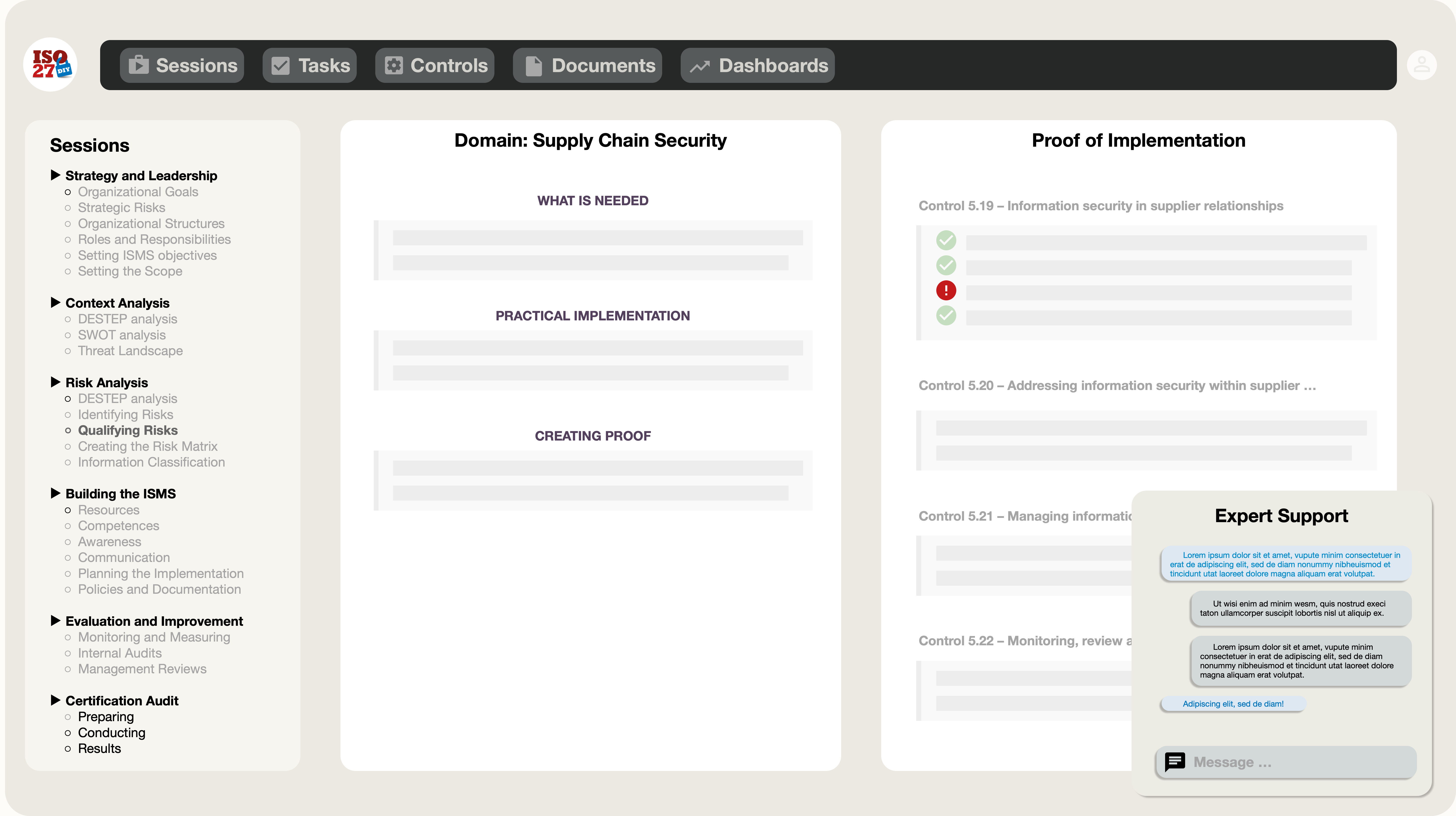Open the Qualifying Risks session
Screen dimensions: 1456x816
coord(128,430)
